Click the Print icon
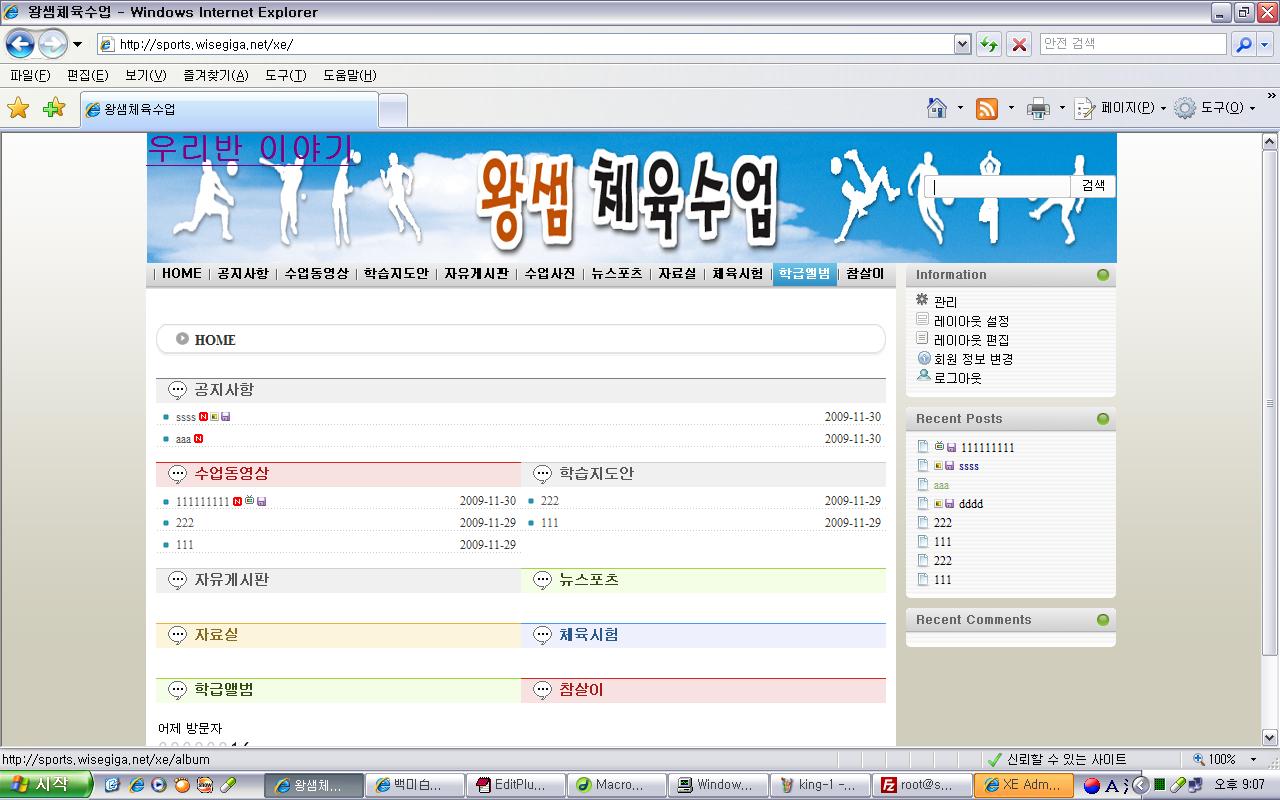1280x800 pixels. pyautogui.click(x=1038, y=108)
